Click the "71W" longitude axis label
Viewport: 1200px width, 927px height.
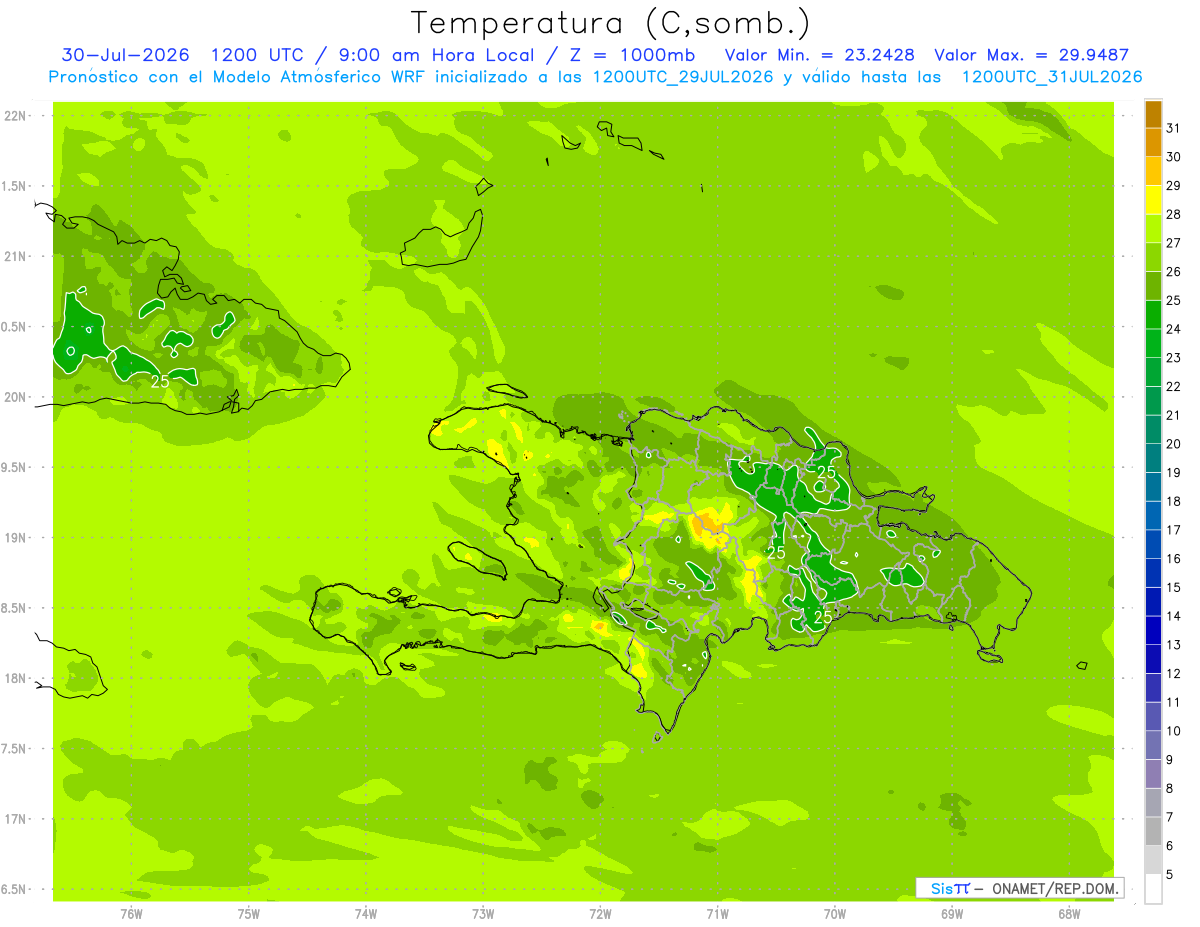tap(717, 914)
